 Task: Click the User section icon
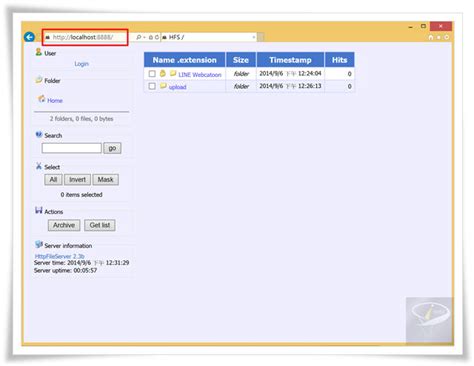(39, 52)
